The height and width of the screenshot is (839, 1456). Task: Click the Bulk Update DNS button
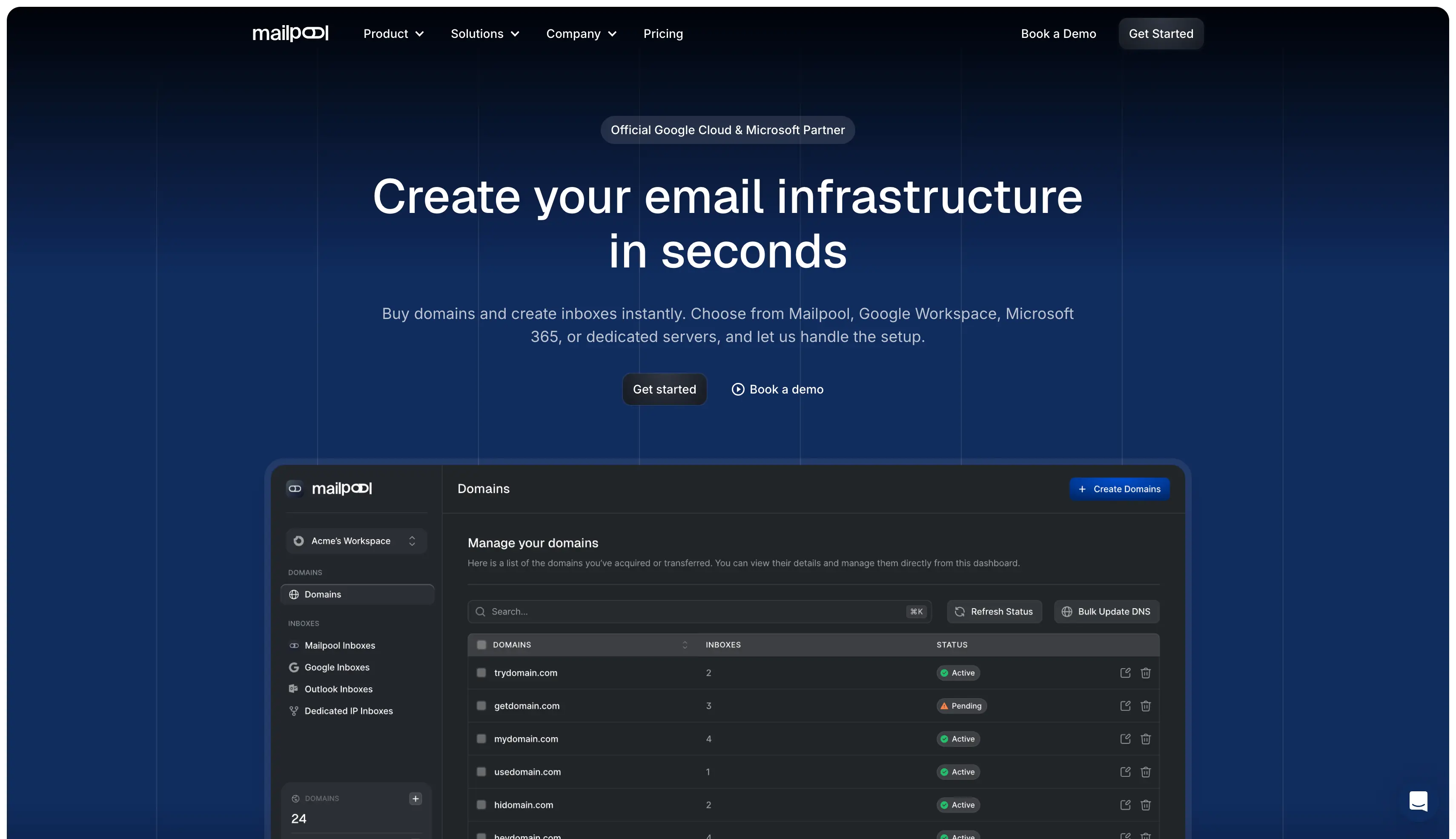click(1106, 612)
